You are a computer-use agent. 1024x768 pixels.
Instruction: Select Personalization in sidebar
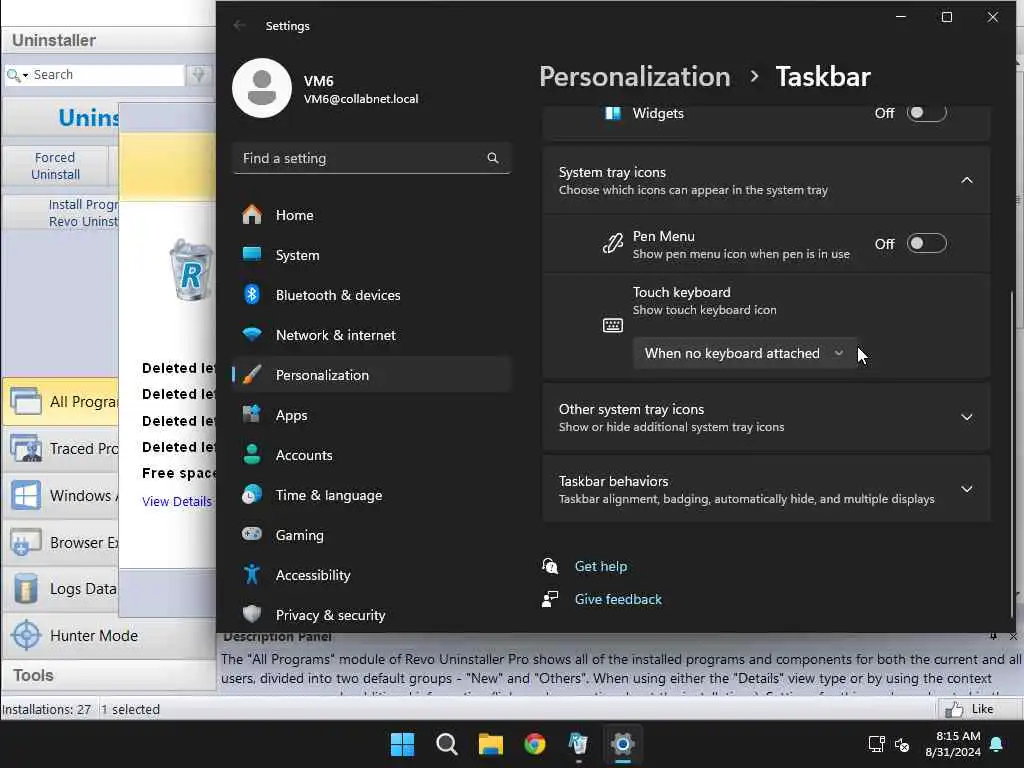tap(371, 375)
